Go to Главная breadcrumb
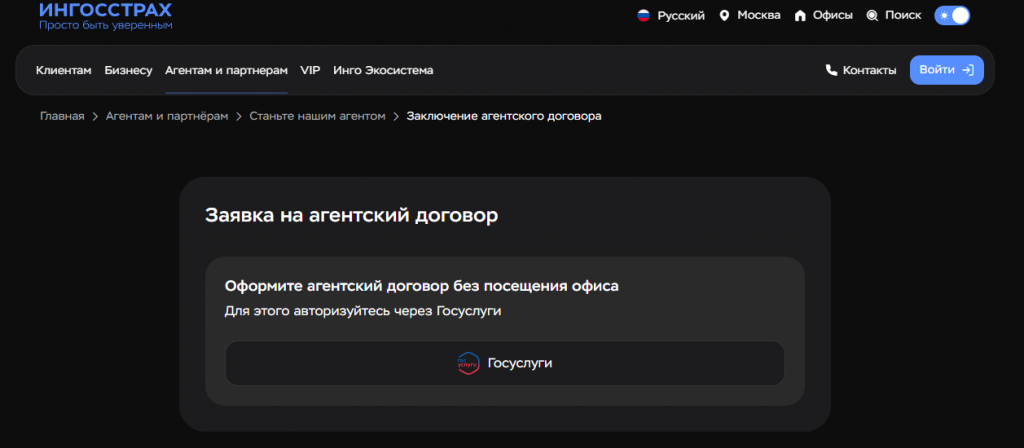This screenshot has width=1024, height=448. coord(62,116)
